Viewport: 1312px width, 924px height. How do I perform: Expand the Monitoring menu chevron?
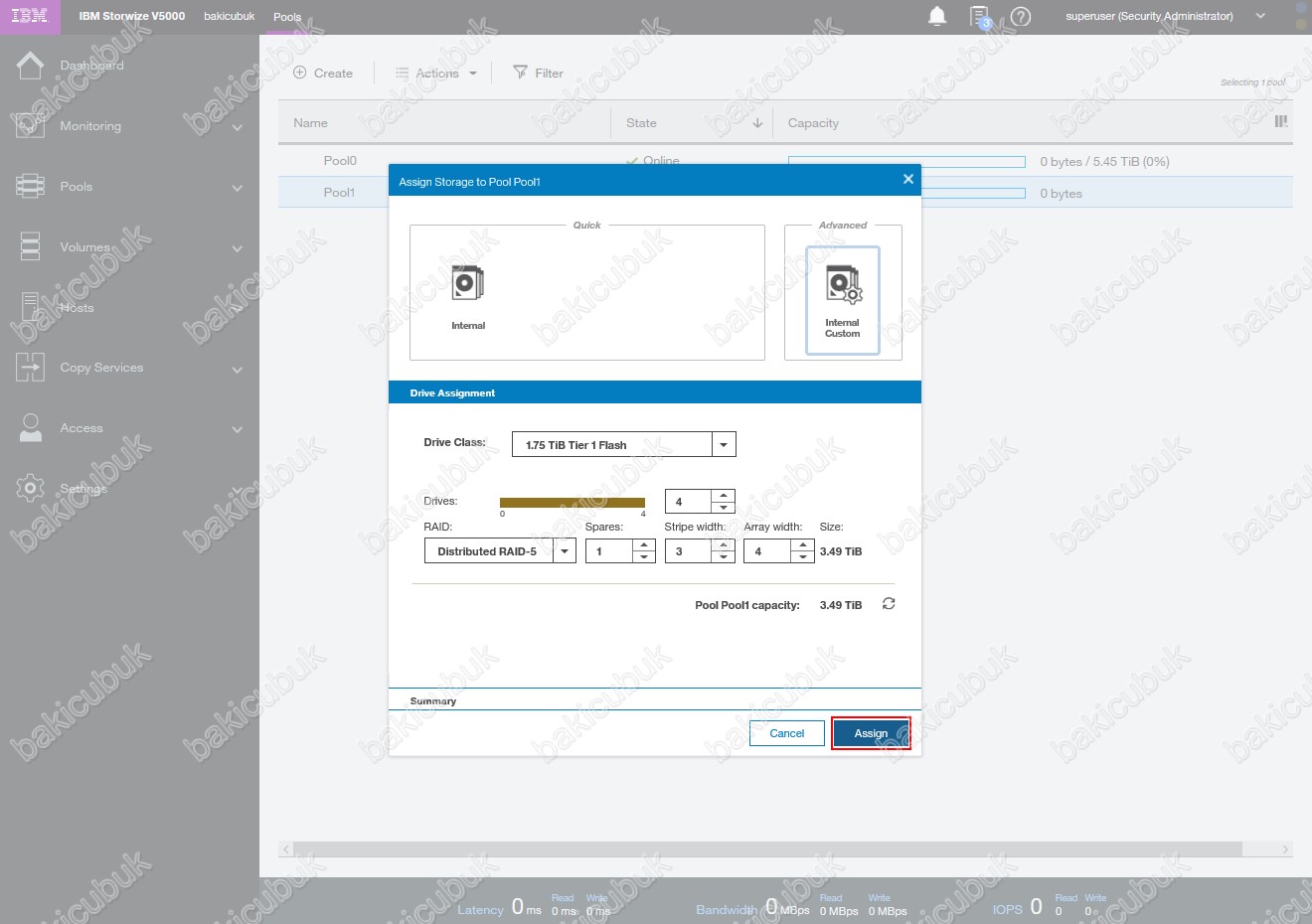pyautogui.click(x=238, y=127)
